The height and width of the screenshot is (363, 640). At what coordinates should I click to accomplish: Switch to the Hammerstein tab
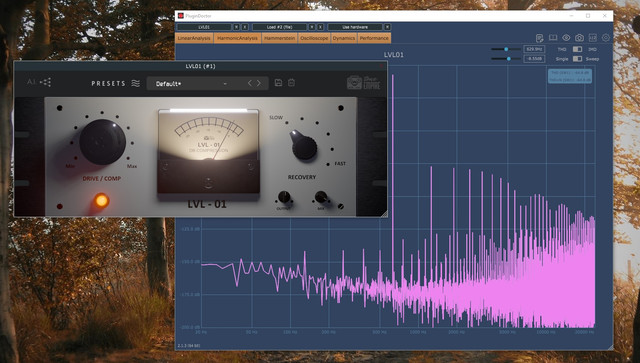[x=280, y=38]
